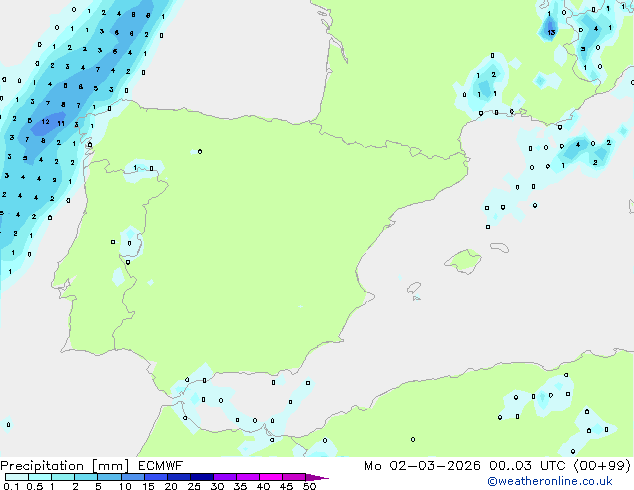The width and height of the screenshot is (634, 490).
Task: Click the '00..03 UTC' time range text
Action: (526, 466)
